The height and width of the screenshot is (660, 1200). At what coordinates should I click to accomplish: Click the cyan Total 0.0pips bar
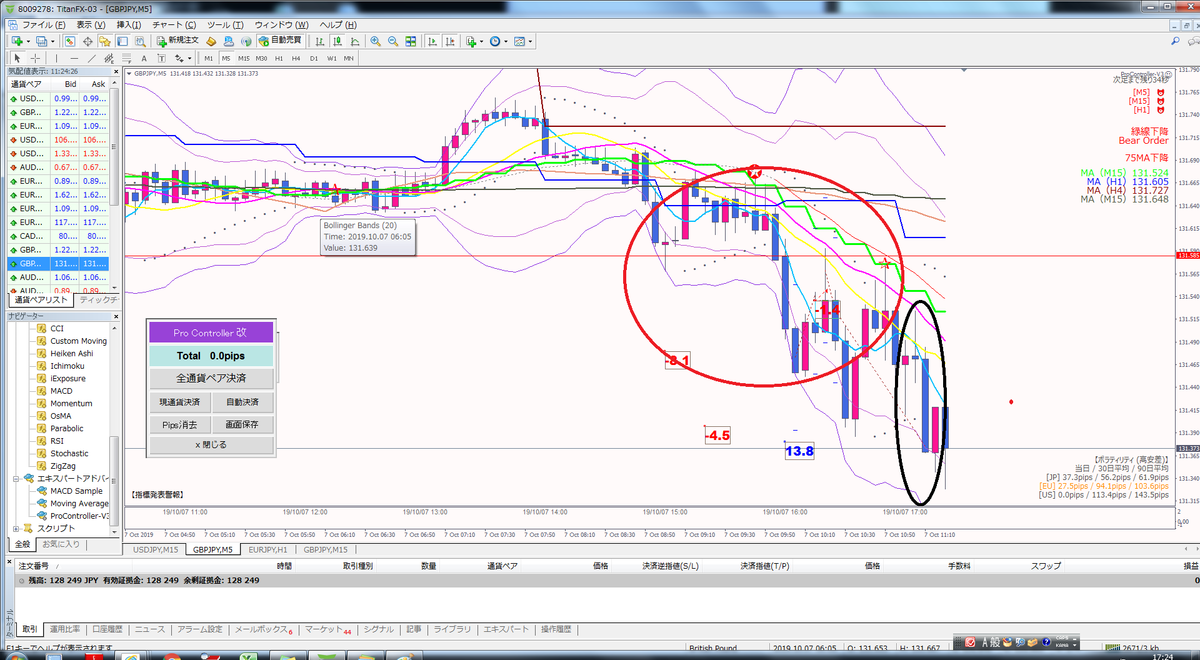pyautogui.click(x=211, y=356)
